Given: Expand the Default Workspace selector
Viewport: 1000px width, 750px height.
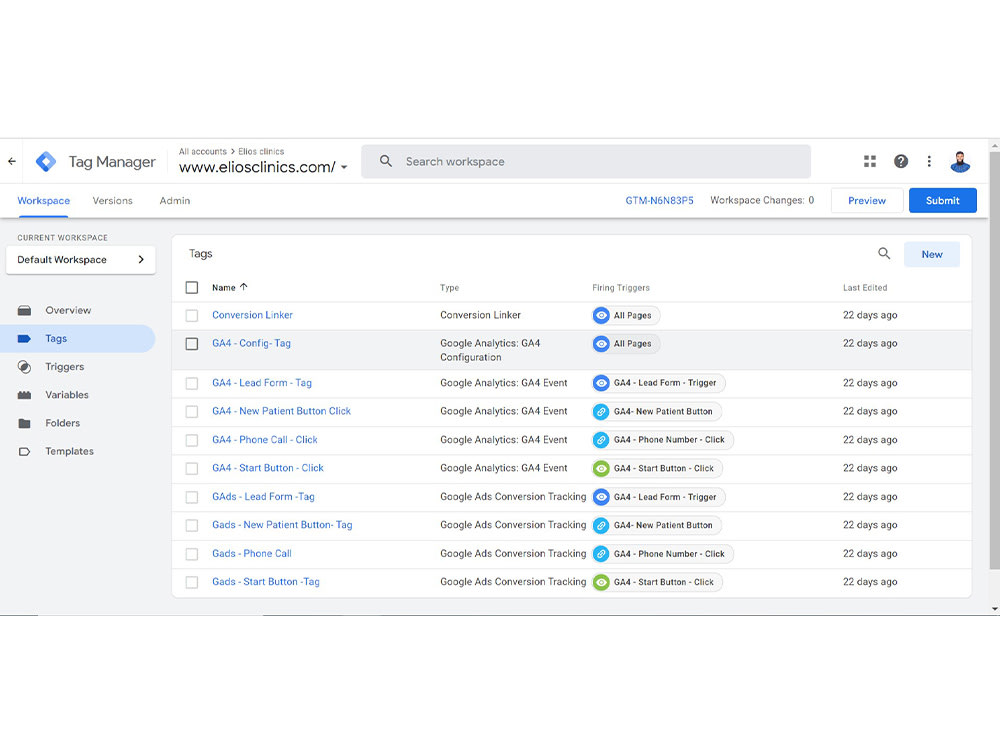Looking at the screenshot, I should coord(80,260).
